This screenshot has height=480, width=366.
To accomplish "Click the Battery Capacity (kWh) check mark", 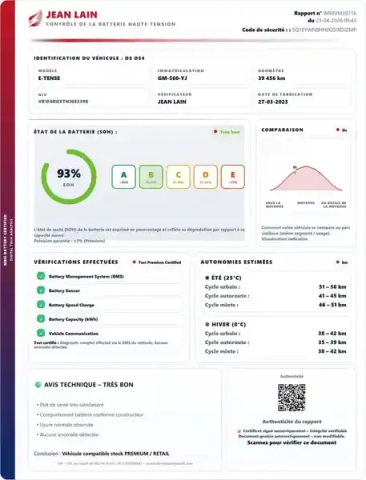I will point(41,319).
